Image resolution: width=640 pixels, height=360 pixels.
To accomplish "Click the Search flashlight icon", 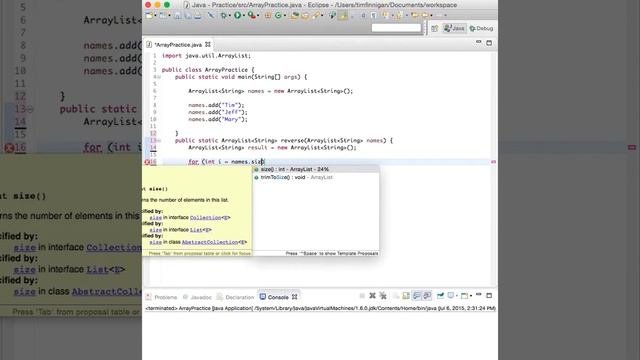I will [x=316, y=16].
